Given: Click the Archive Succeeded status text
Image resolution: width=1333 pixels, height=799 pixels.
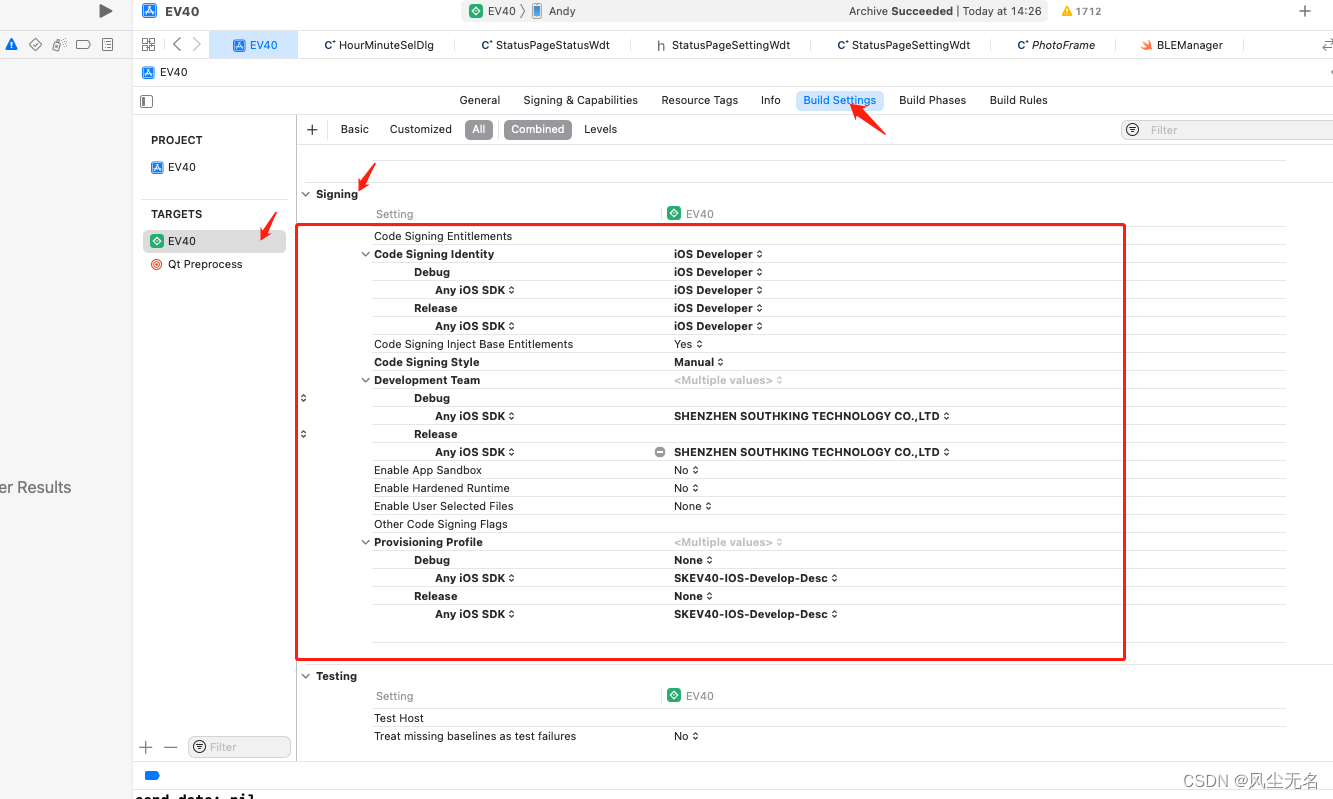Looking at the screenshot, I should coord(945,11).
